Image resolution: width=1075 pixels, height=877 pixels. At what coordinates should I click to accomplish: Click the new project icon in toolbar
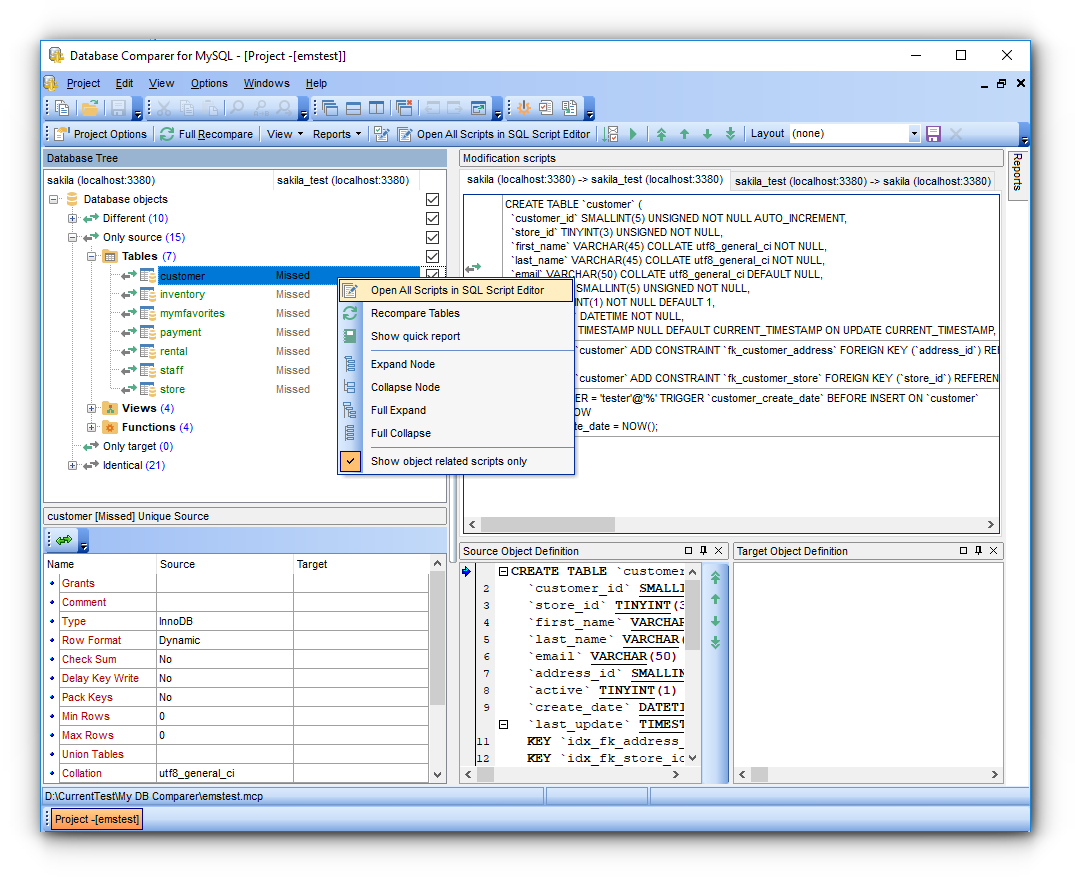click(62, 108)
